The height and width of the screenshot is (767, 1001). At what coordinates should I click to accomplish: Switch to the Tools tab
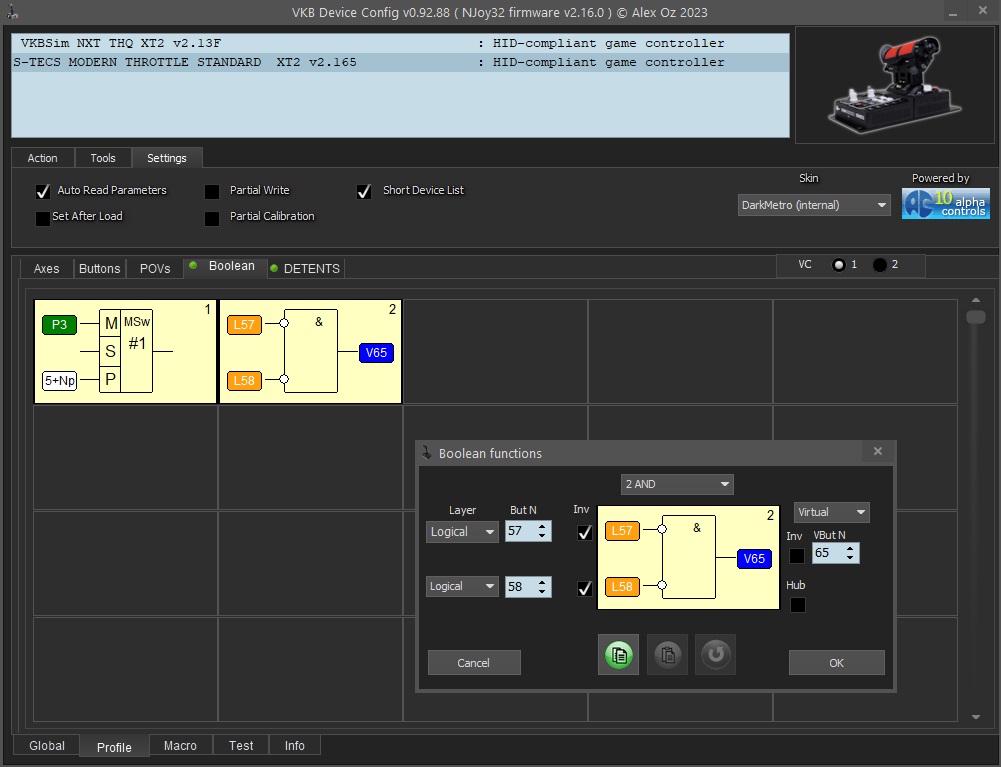(x=103, y=158)
